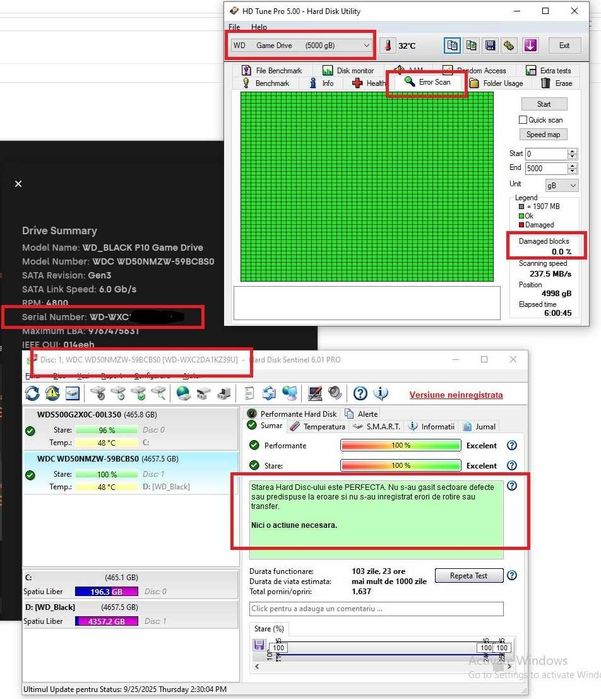The image size is (601, 699).
Task: Click the help icon beside Repeta Test button
Action: [512, 576]
